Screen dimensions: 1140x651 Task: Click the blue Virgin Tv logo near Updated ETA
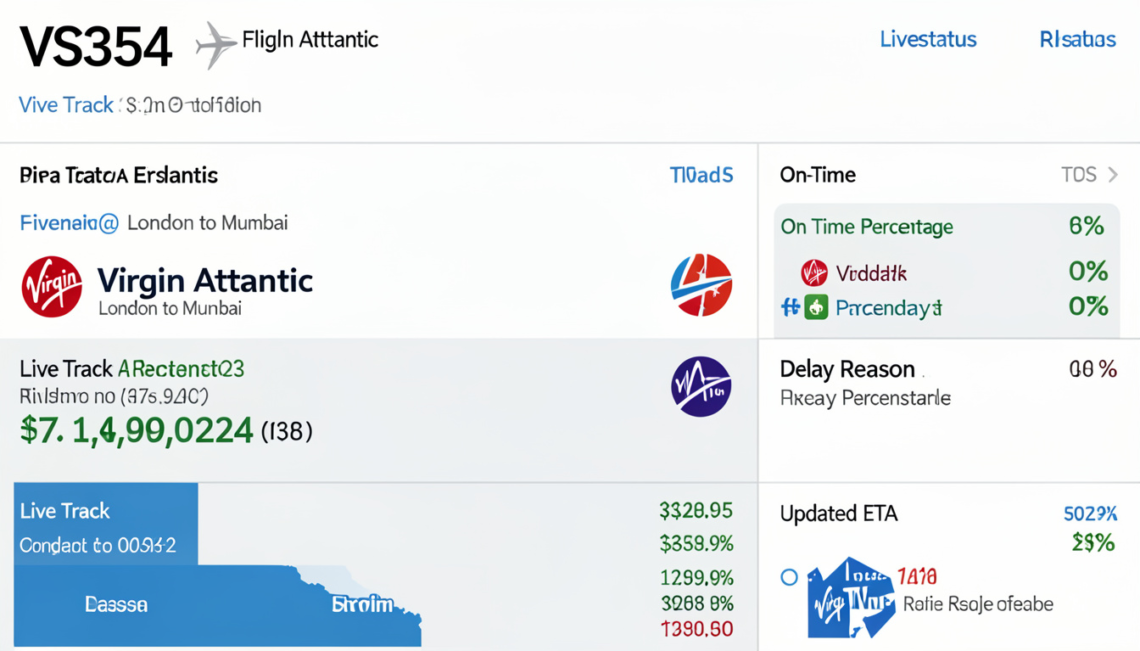pyautogui.click(x=851, y=597)
